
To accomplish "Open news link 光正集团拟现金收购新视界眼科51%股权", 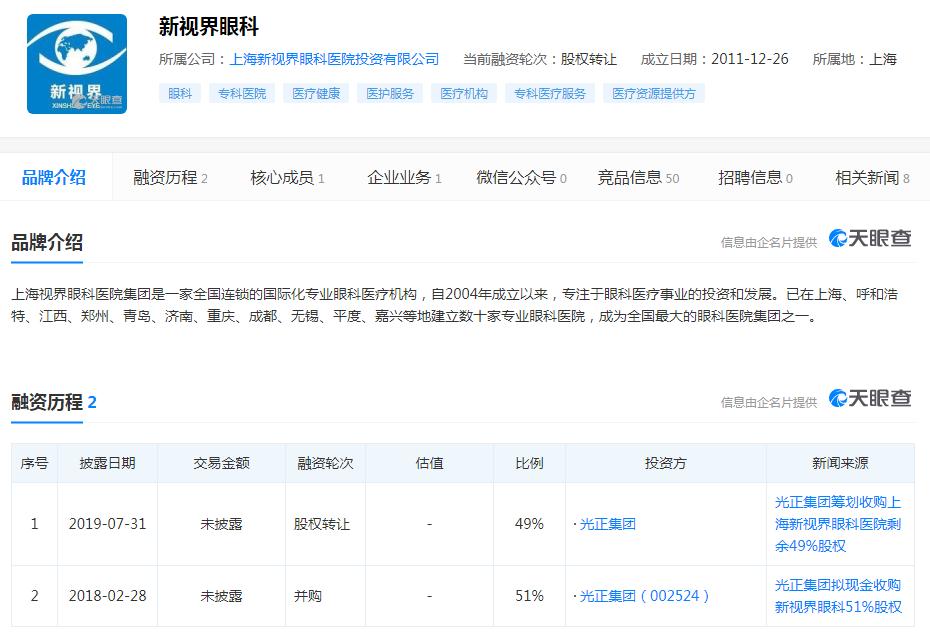I will click(838, 596).
